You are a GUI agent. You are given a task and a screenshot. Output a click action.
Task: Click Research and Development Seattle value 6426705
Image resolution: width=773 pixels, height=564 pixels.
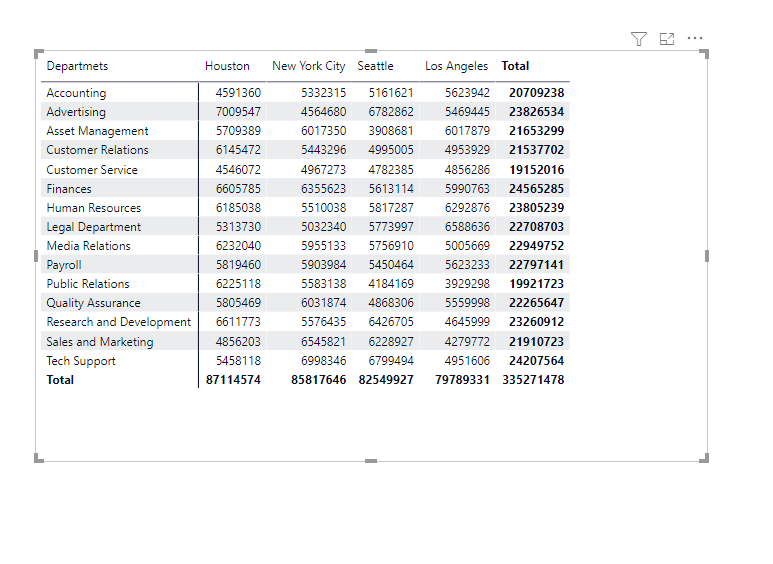(391, 322)
